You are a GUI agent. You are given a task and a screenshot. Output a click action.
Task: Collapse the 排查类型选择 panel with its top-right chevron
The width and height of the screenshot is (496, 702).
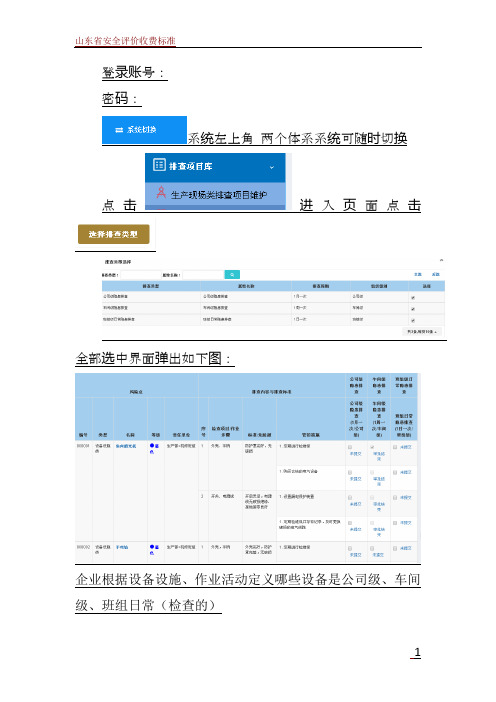click(441, 260)
